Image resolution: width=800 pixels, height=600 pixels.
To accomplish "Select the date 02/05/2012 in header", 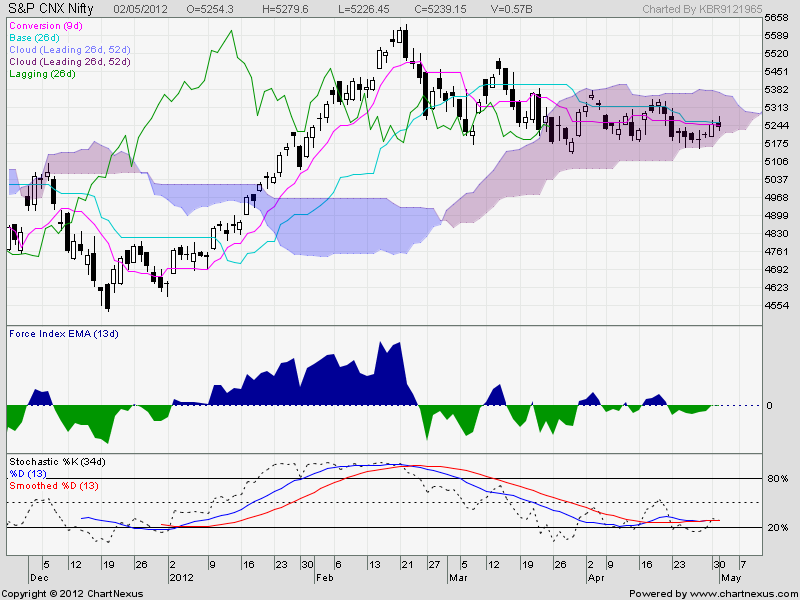I will (139, 9).
